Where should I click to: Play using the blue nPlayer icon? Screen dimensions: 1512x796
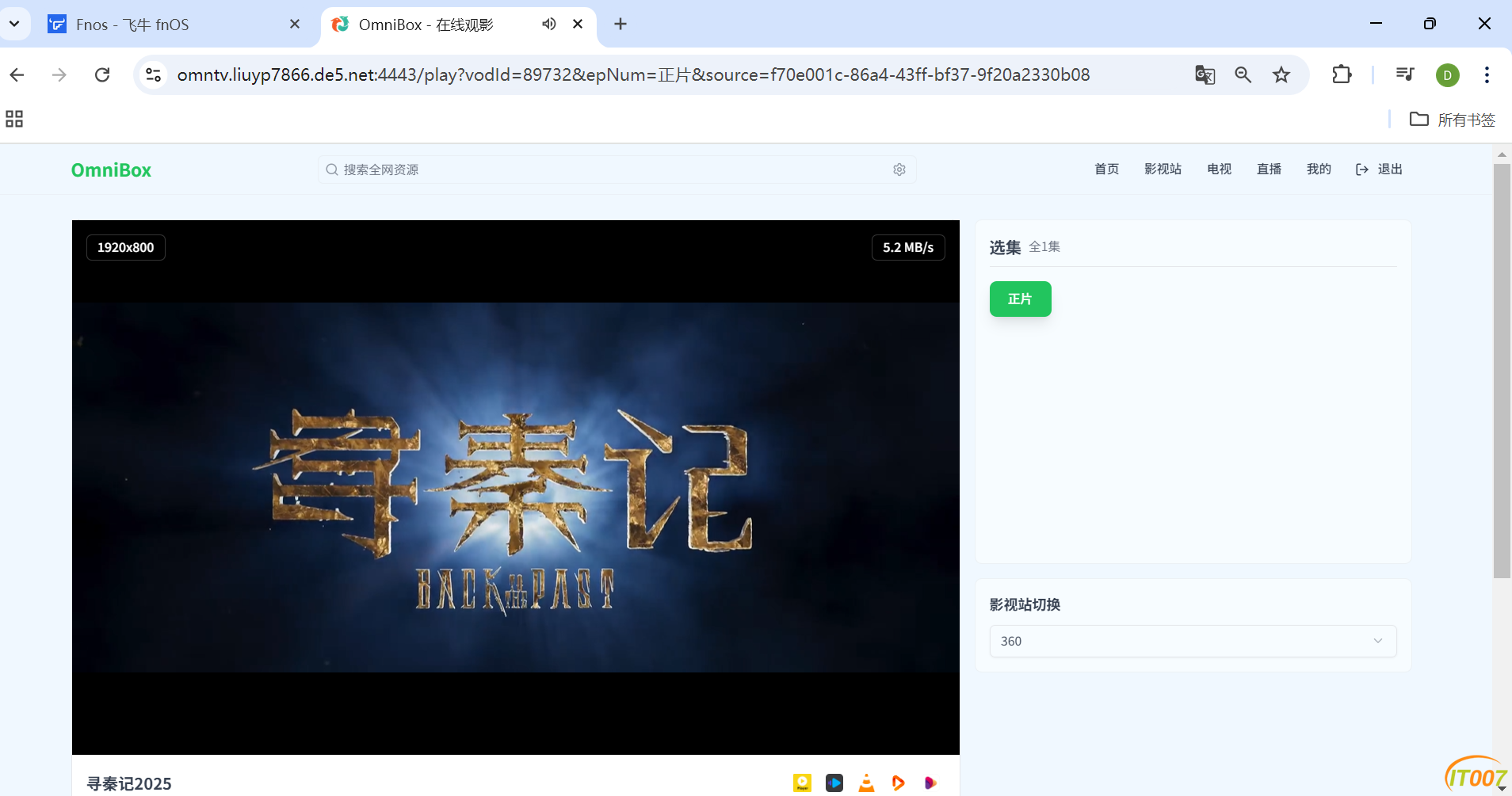point(834,783)
